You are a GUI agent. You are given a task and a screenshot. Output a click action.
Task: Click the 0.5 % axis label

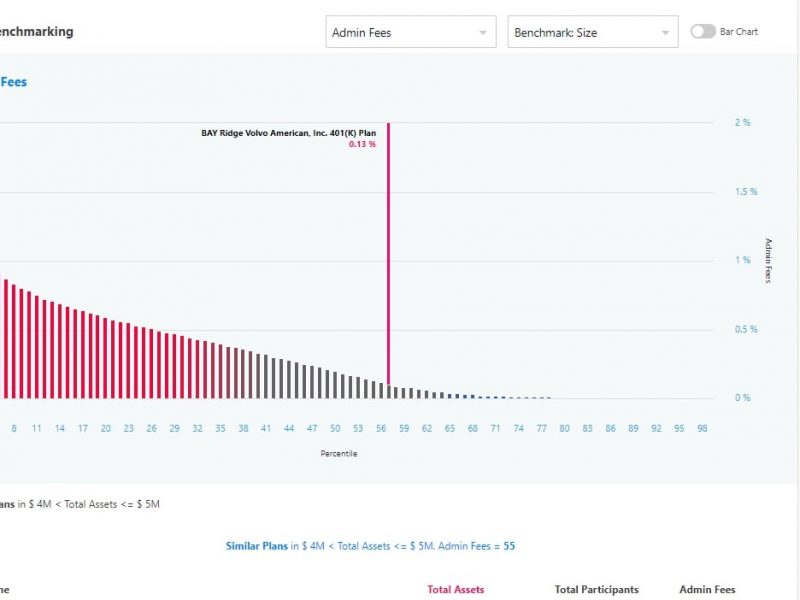tap(746, 329)
